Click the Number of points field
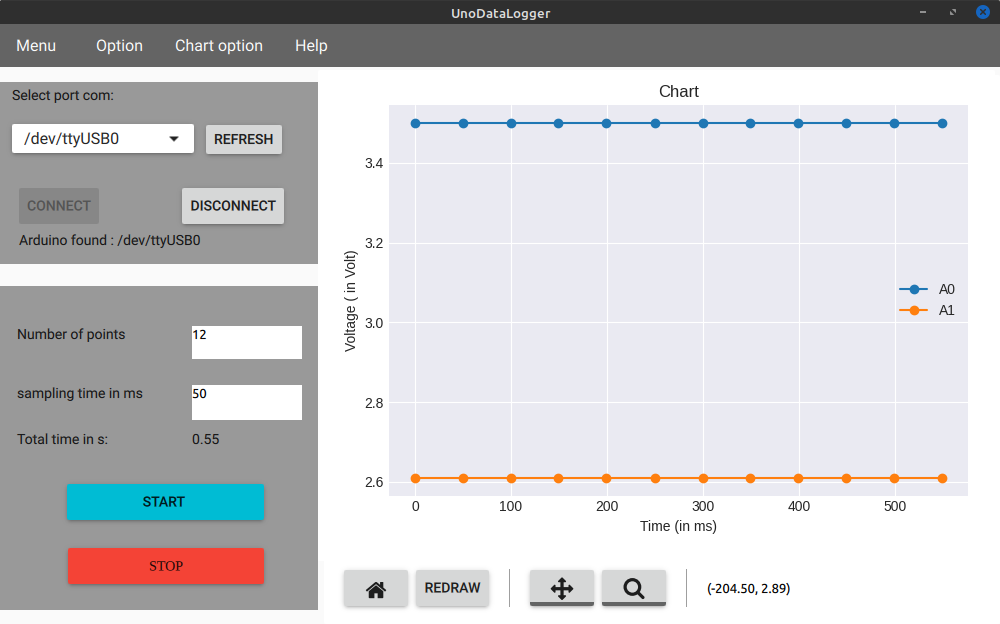 (x=247, y=342)
